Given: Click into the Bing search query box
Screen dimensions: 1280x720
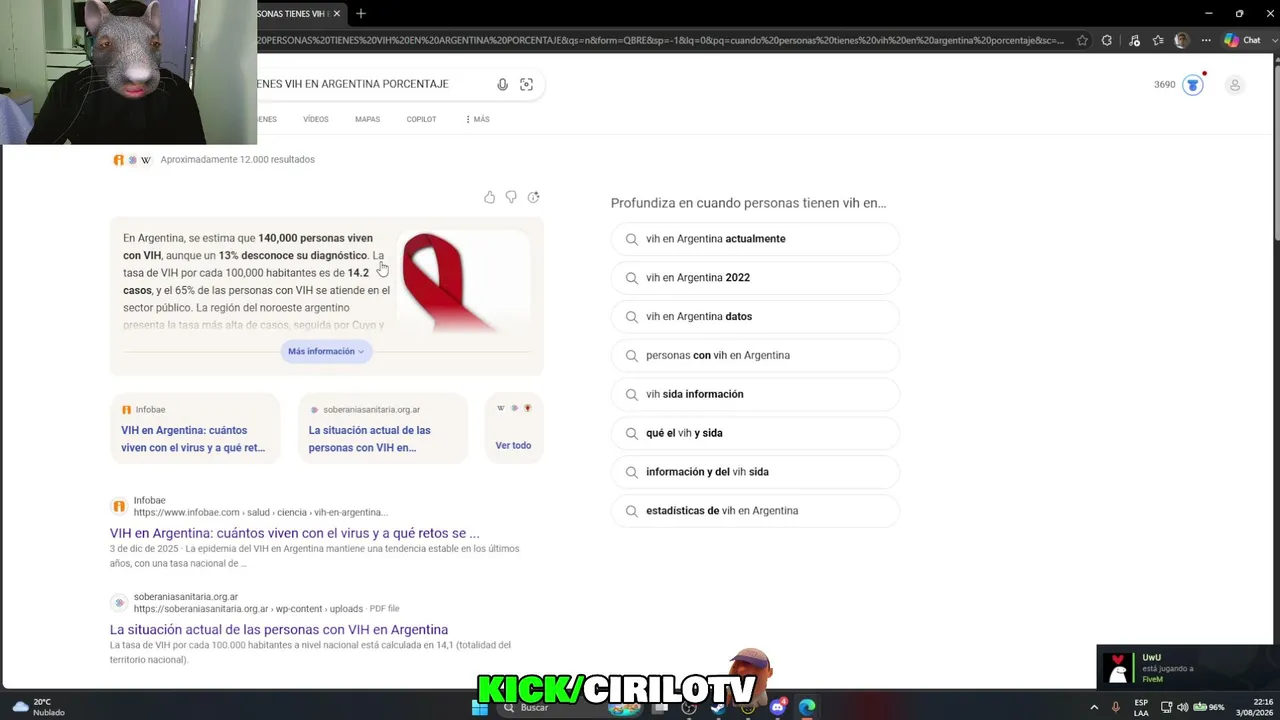Looking at the screenshot, I should pyautogui.click(x=370, y=84).
